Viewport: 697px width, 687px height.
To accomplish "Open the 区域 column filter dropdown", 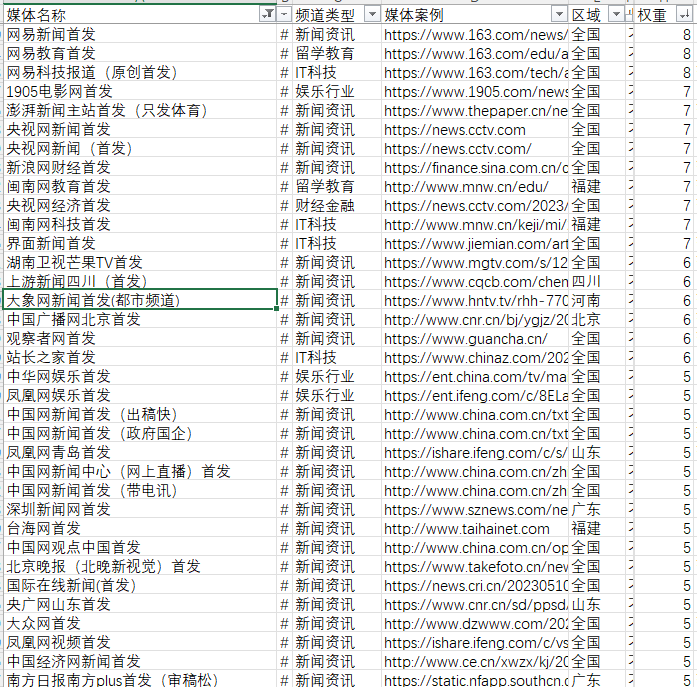I will coord(614,14).
